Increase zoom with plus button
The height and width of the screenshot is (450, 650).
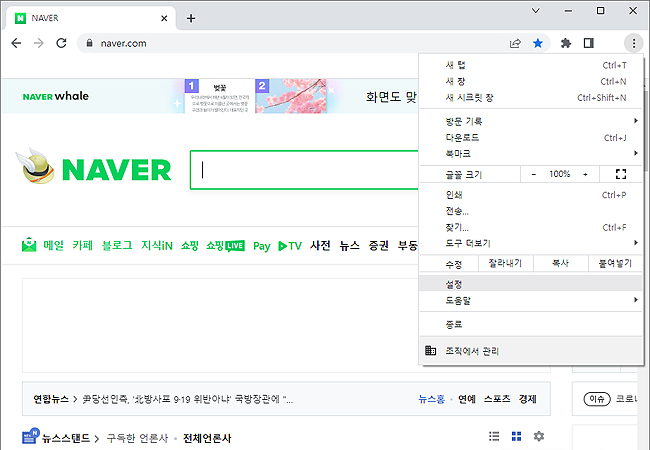[585, 174]
